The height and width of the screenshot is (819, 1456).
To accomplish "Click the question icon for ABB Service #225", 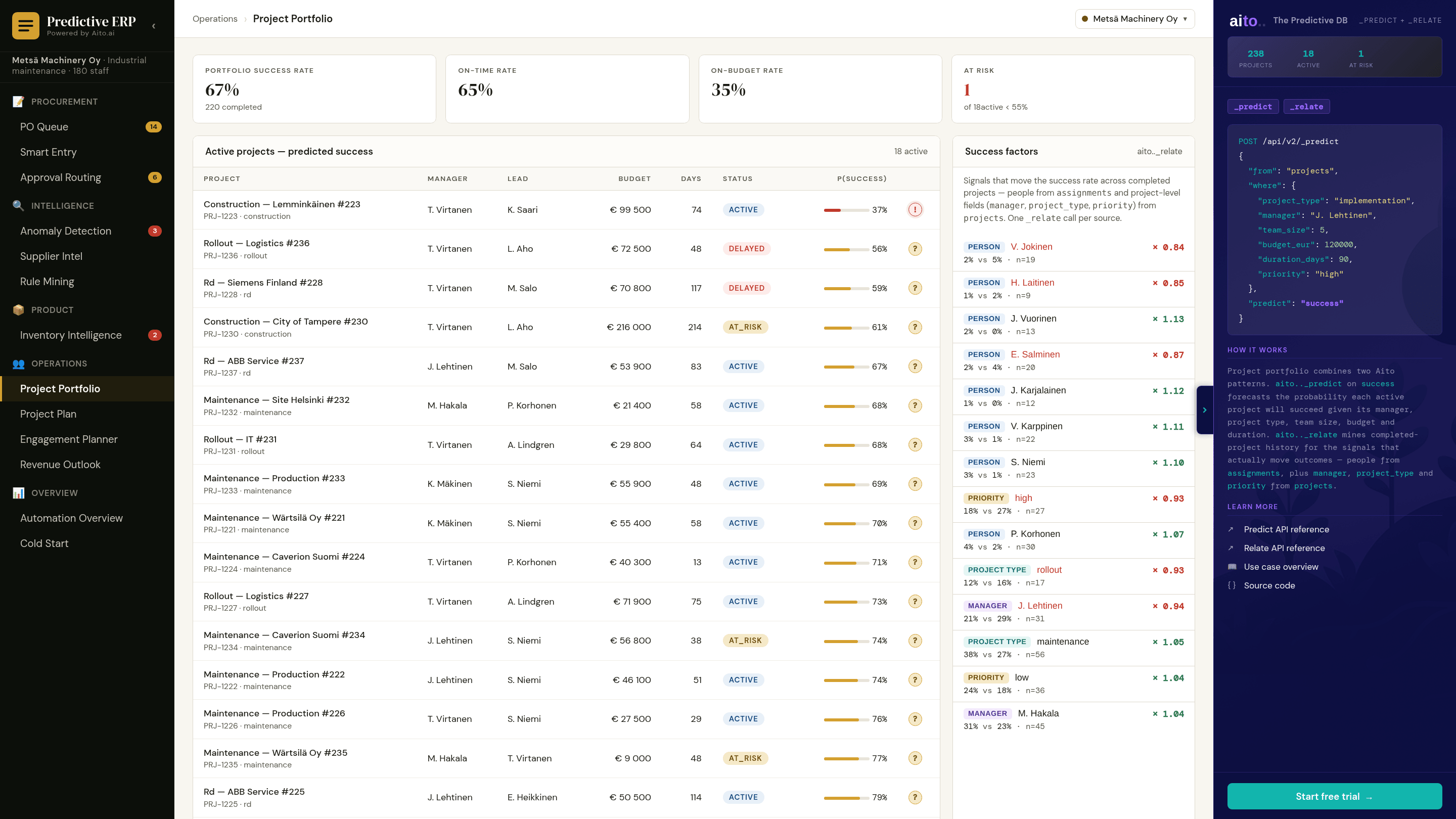I will pos(915,798).
